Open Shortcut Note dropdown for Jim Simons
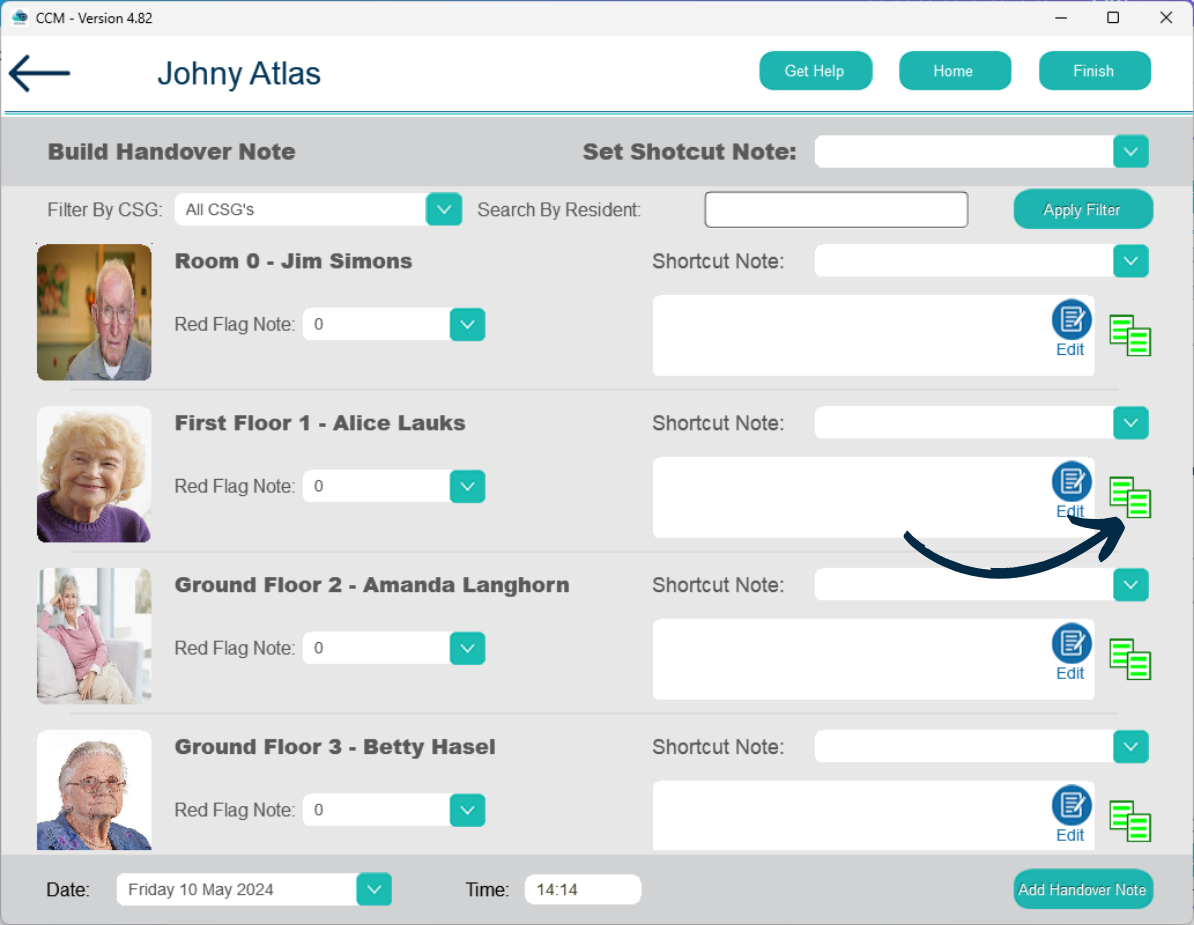This screenshot has width=1194, height=925. tap(1131, 261)
